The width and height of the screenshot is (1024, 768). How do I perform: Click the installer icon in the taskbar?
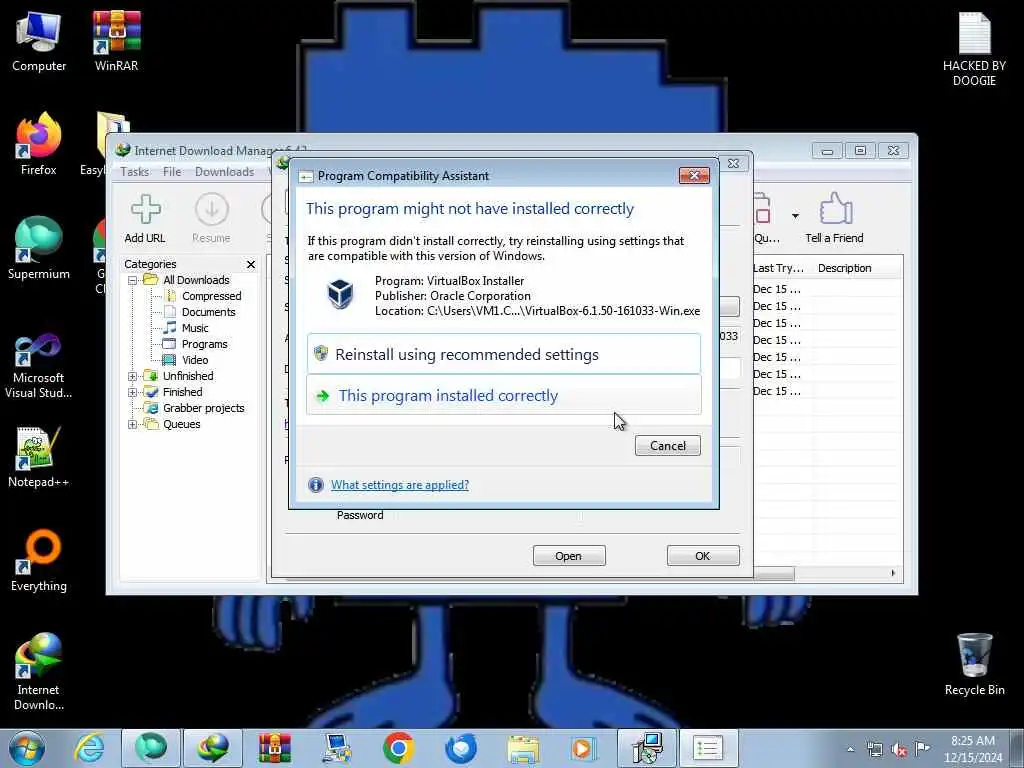point(647,748)
